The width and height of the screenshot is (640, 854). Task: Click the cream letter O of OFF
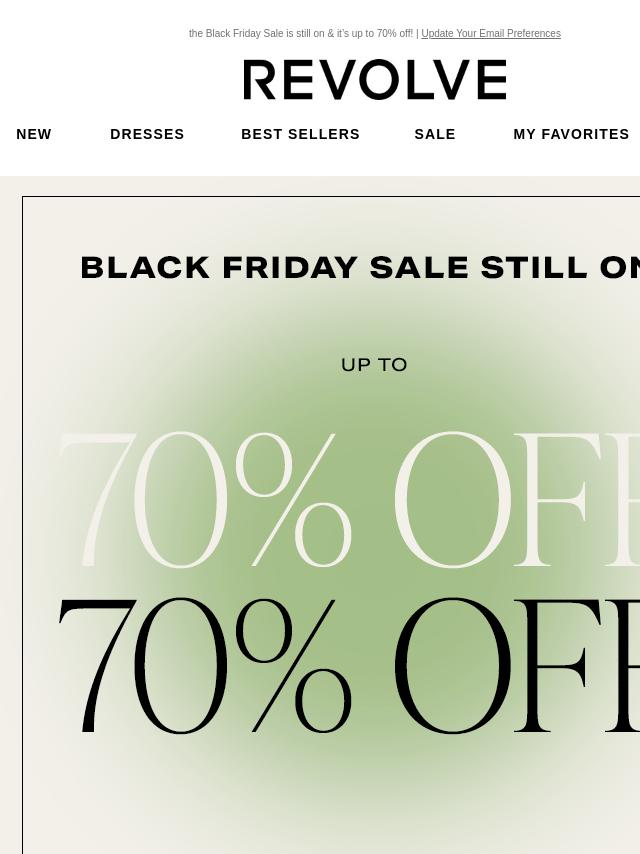[452, 499]
